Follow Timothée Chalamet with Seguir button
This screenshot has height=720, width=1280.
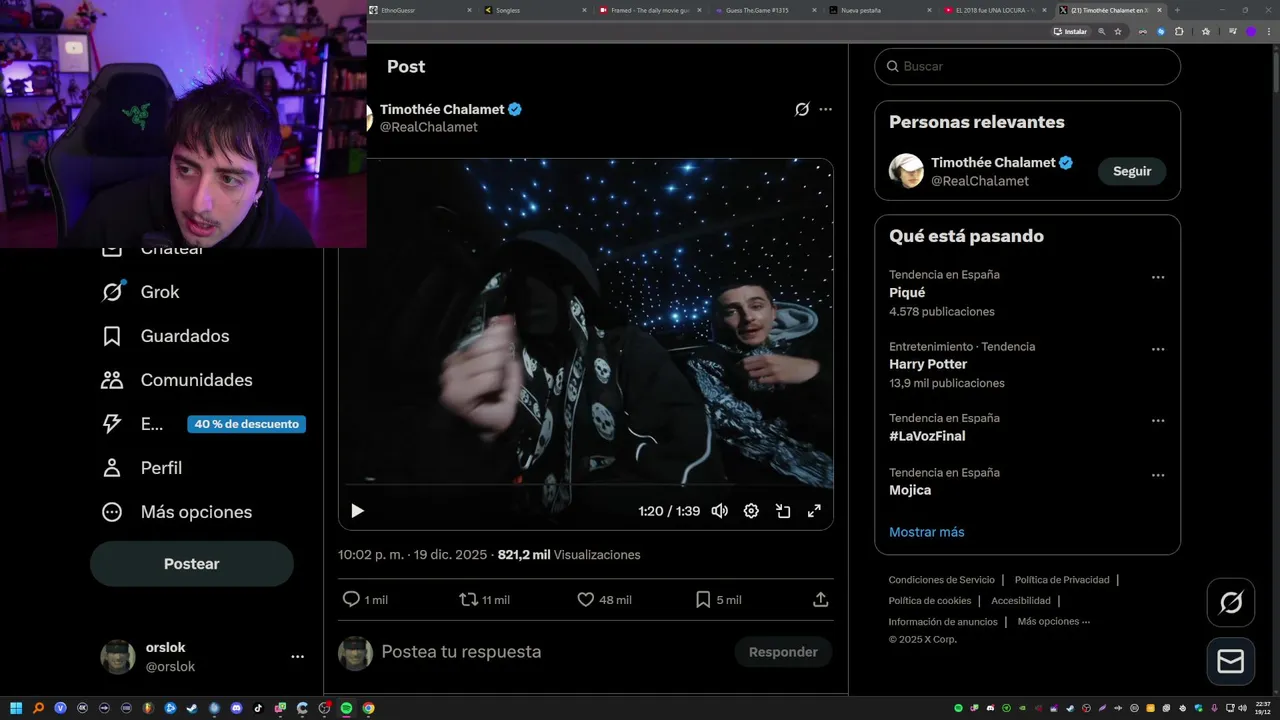(1132, 171)
